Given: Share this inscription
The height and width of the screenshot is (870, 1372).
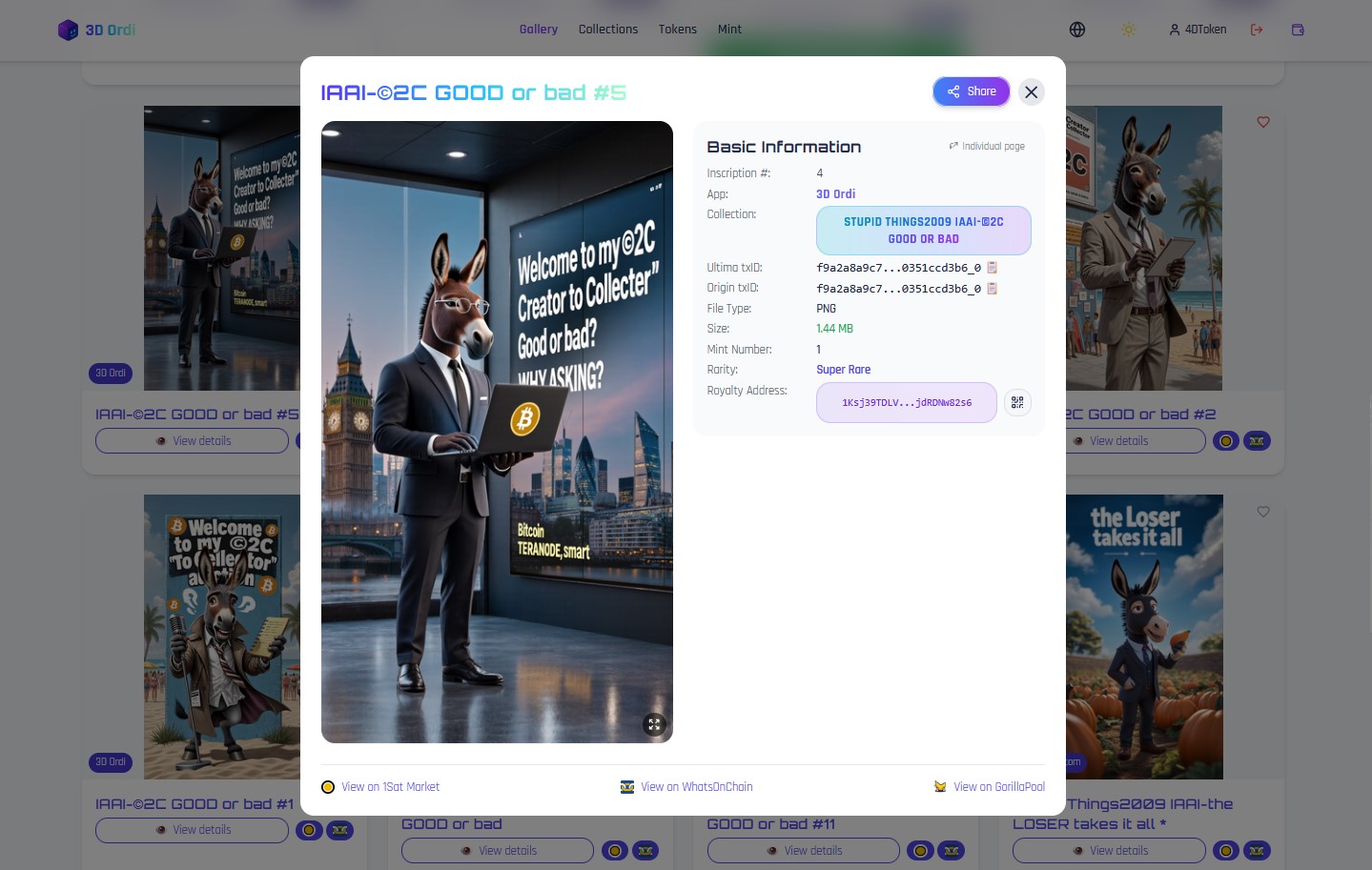Looking at the screenshot, I should pos(972,91).
